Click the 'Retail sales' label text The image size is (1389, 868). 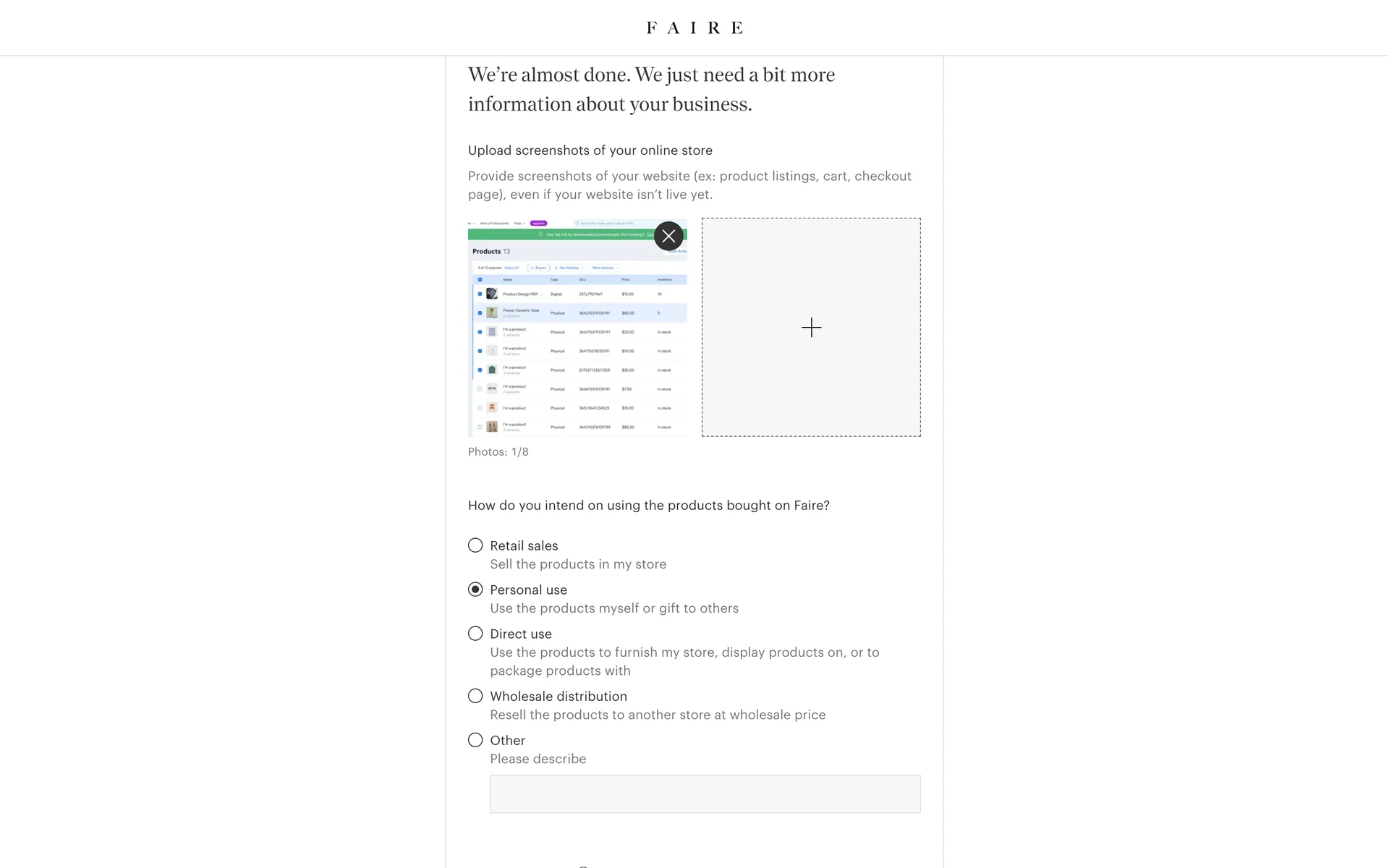tap(524, 546)
